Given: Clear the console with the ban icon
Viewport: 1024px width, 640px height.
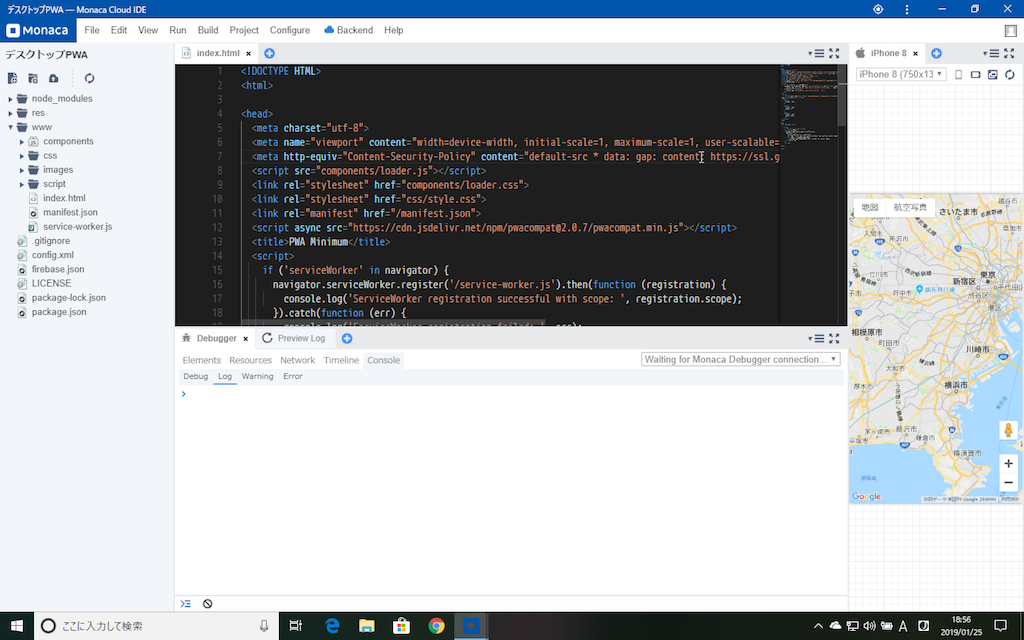Looking at the screenshot, I should point(208,603).
